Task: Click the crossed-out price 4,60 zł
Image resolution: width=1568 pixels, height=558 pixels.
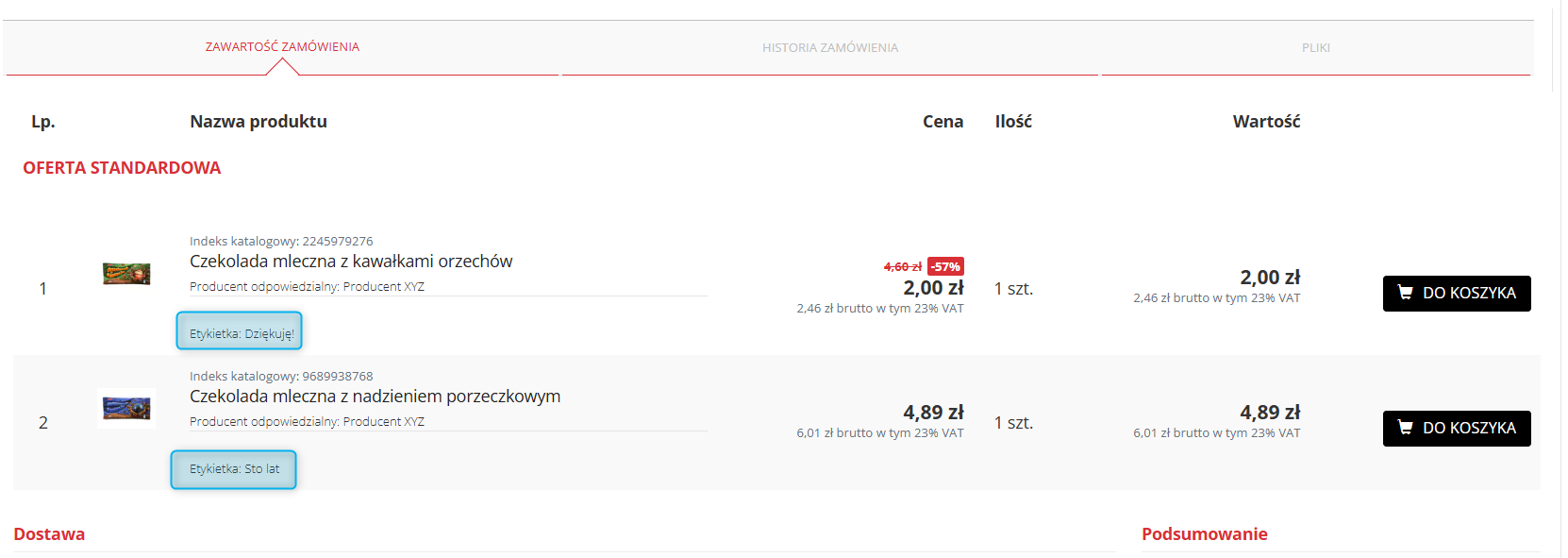Action: [903, 267]
